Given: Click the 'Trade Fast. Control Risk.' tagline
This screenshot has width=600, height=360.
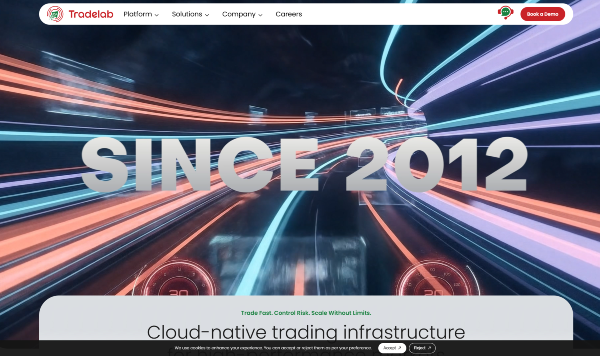Looking at the screenshot, I should tap(306, 313).
